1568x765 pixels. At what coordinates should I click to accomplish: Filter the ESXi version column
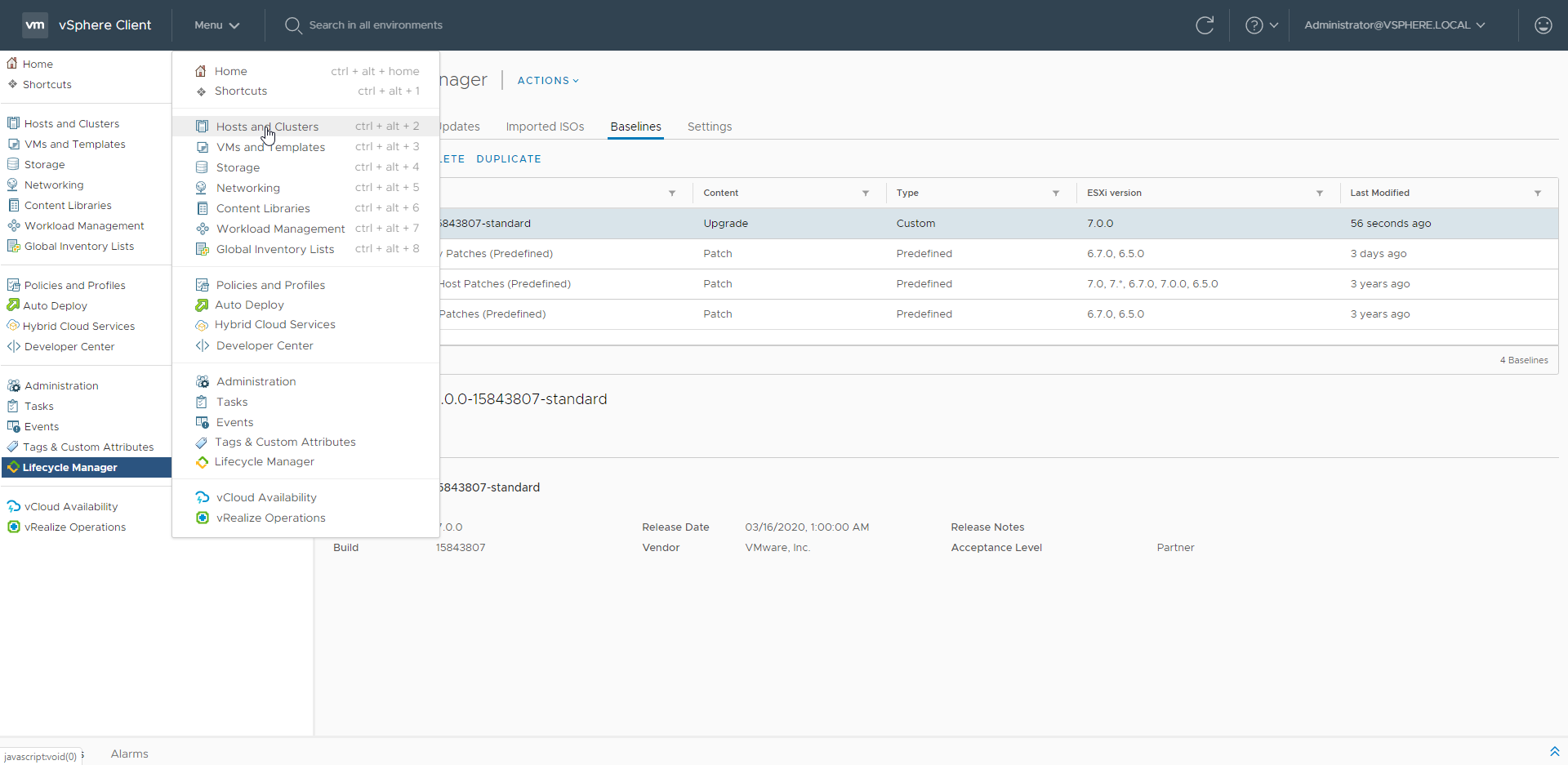[x=1320, y=193]
